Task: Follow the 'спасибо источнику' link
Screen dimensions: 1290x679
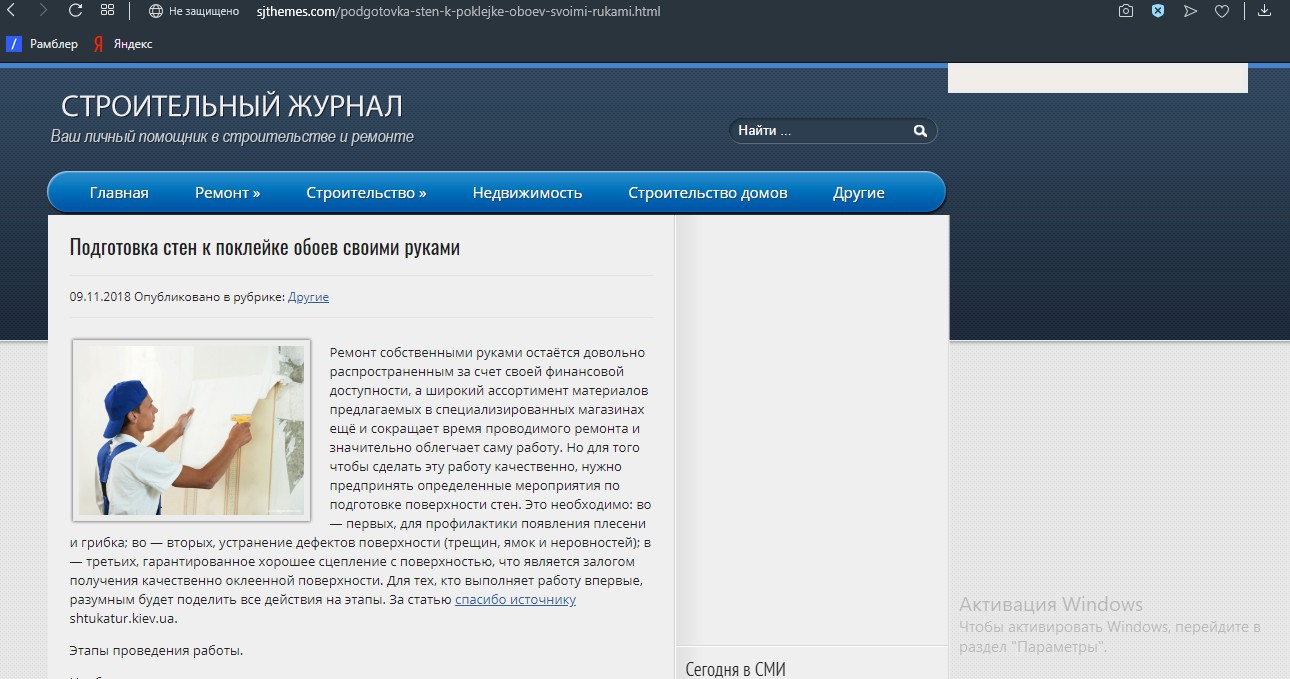Action: [x=515, y=600]
